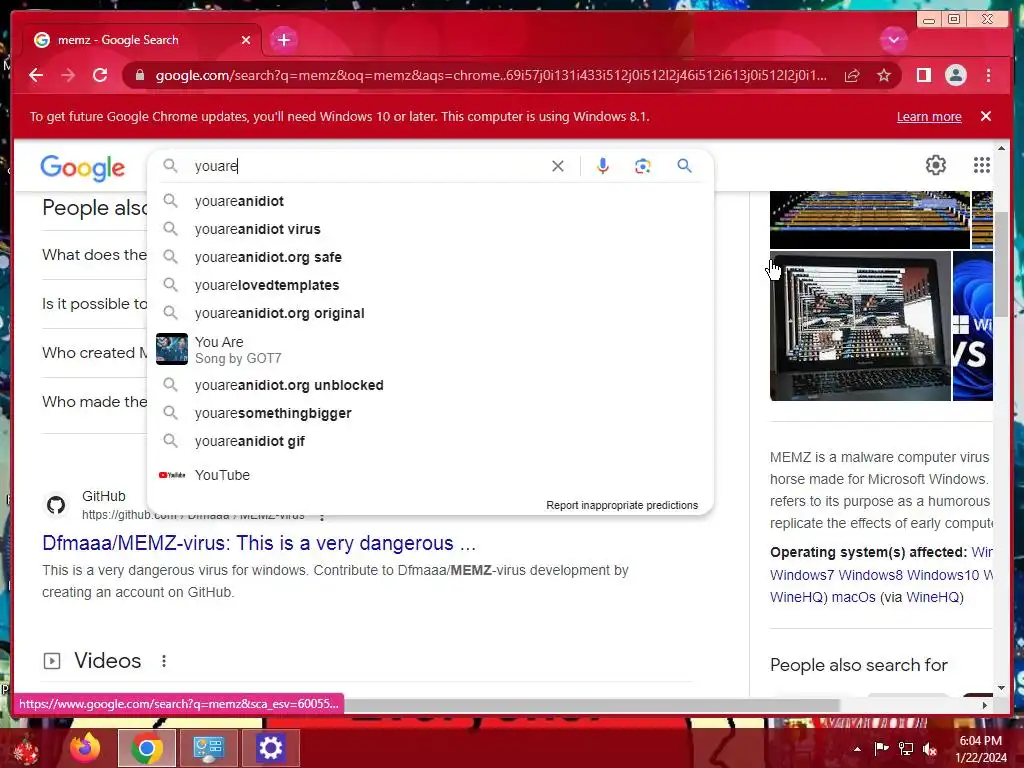The width and height of the screenshot is (1024, 768).
Task: Open the macOs link in knowledge panel
Action: 853,598
